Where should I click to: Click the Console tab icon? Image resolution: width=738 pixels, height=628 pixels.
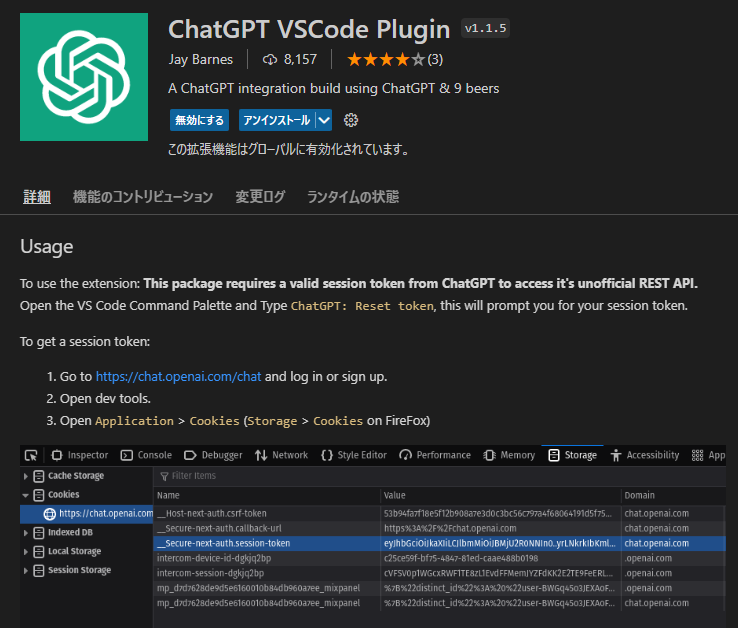127,455
